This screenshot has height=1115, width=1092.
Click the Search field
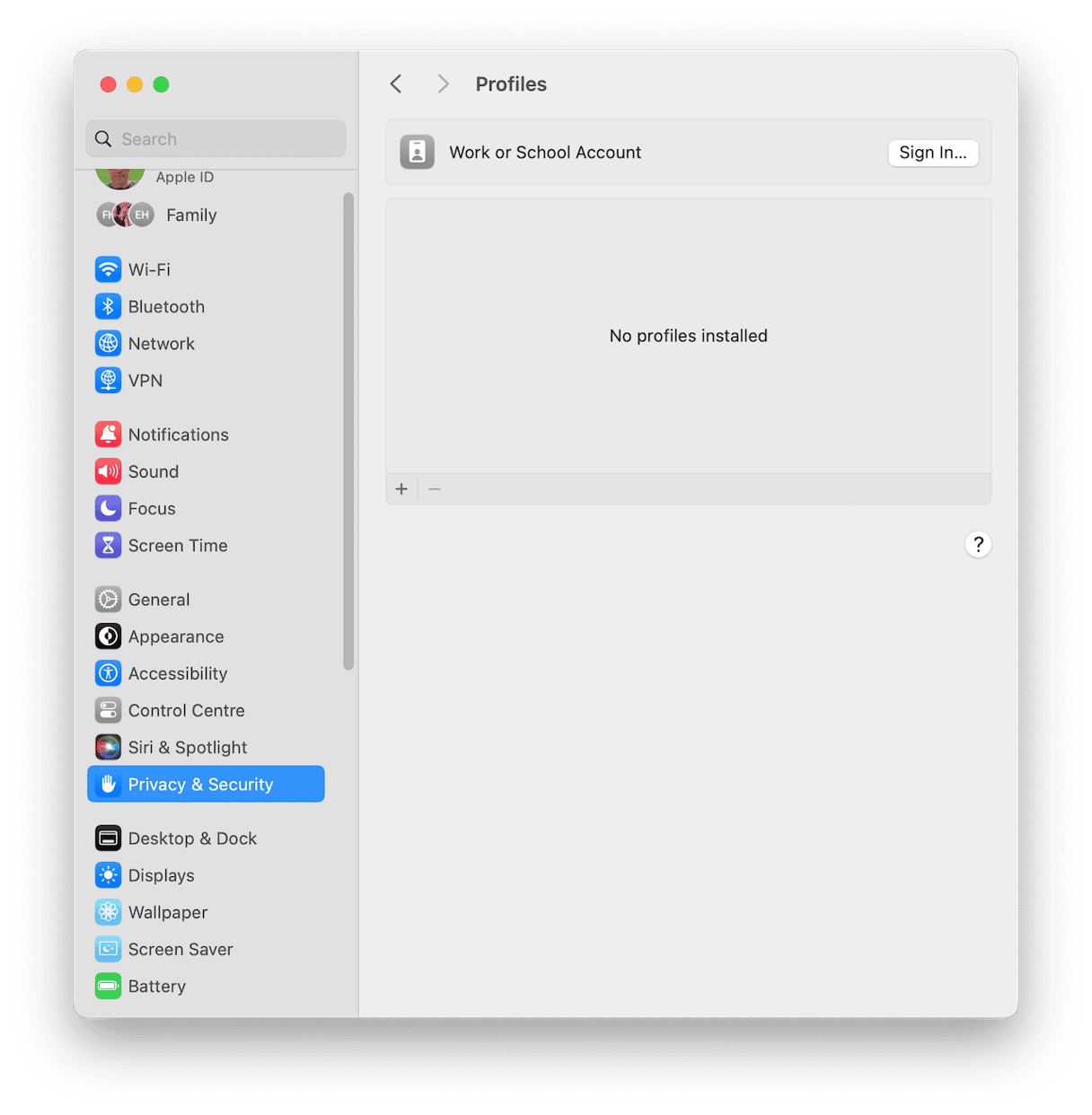coord(216,139)
